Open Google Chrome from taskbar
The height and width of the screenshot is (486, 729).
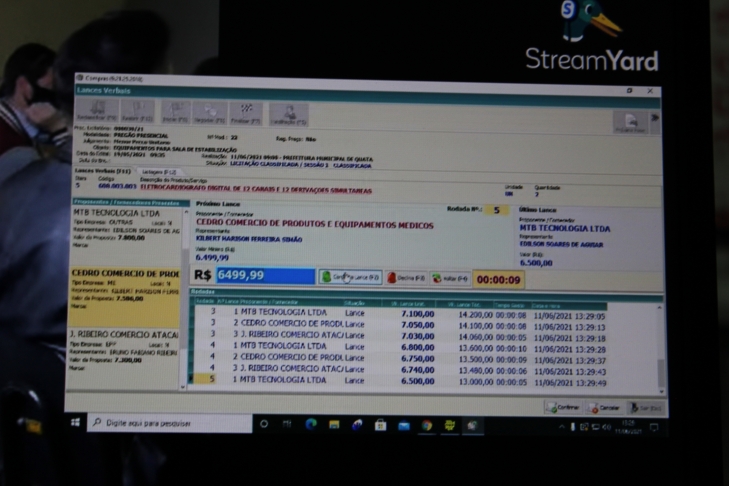[427, 426]
